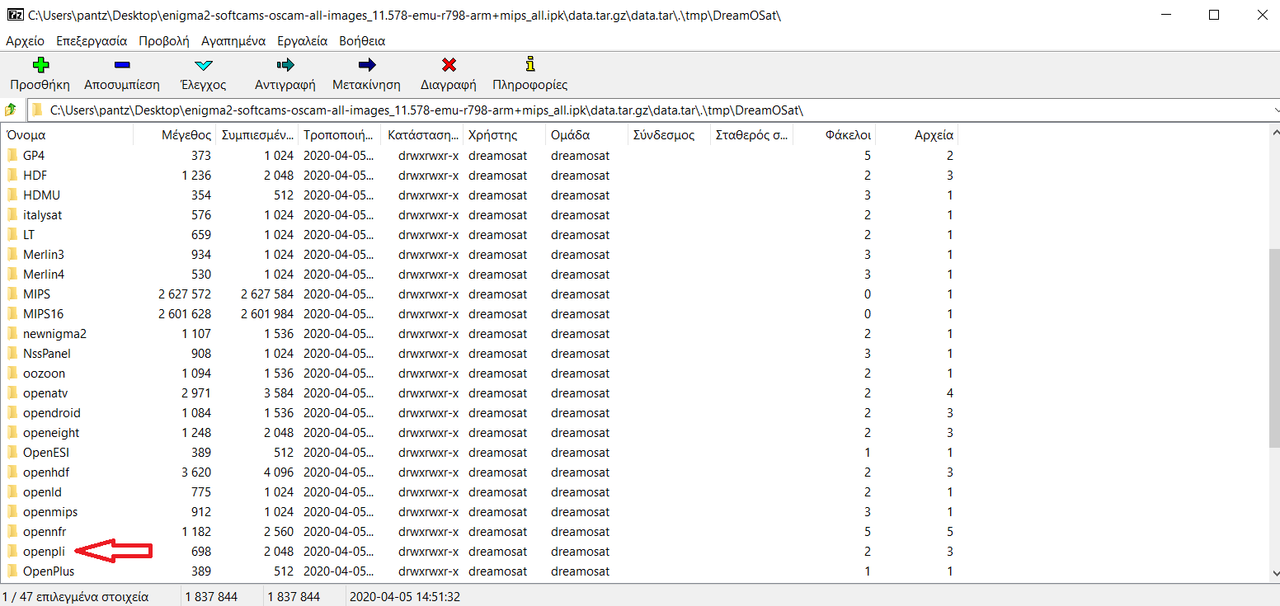
Task: Sort by the Αρχεία column header
Action: [917, 135]
